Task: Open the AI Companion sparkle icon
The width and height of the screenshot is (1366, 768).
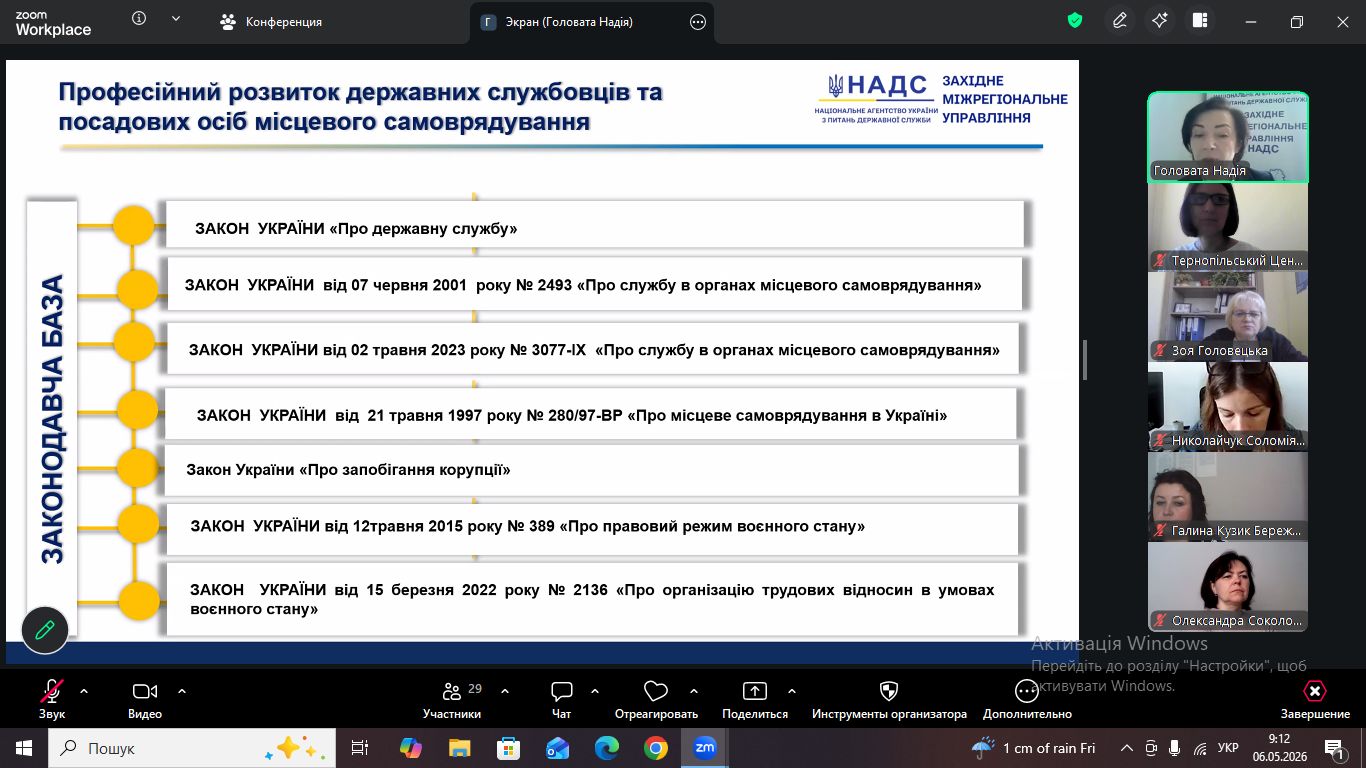Action: click(1160, 21)
